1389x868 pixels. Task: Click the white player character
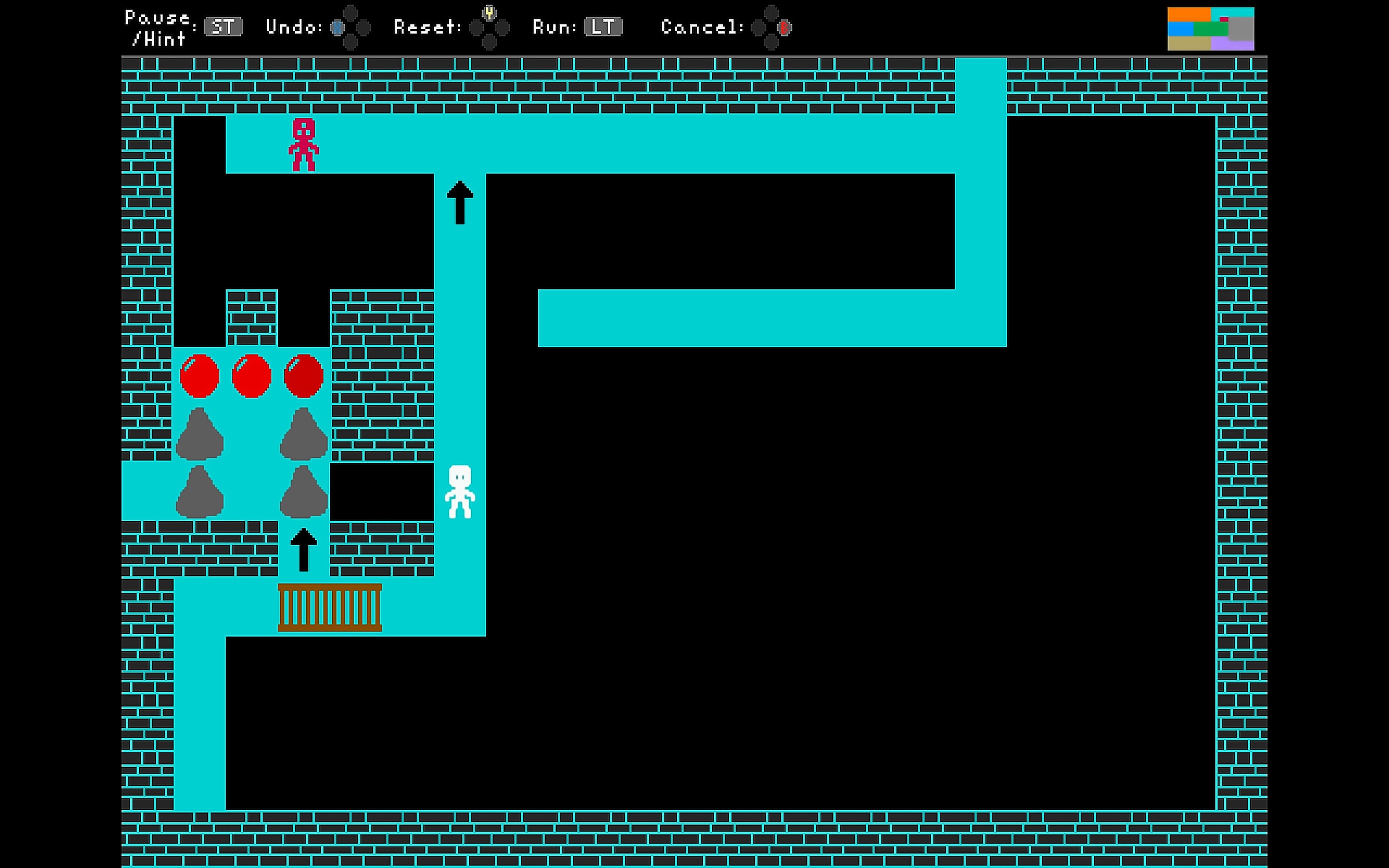tap(460, 491)
